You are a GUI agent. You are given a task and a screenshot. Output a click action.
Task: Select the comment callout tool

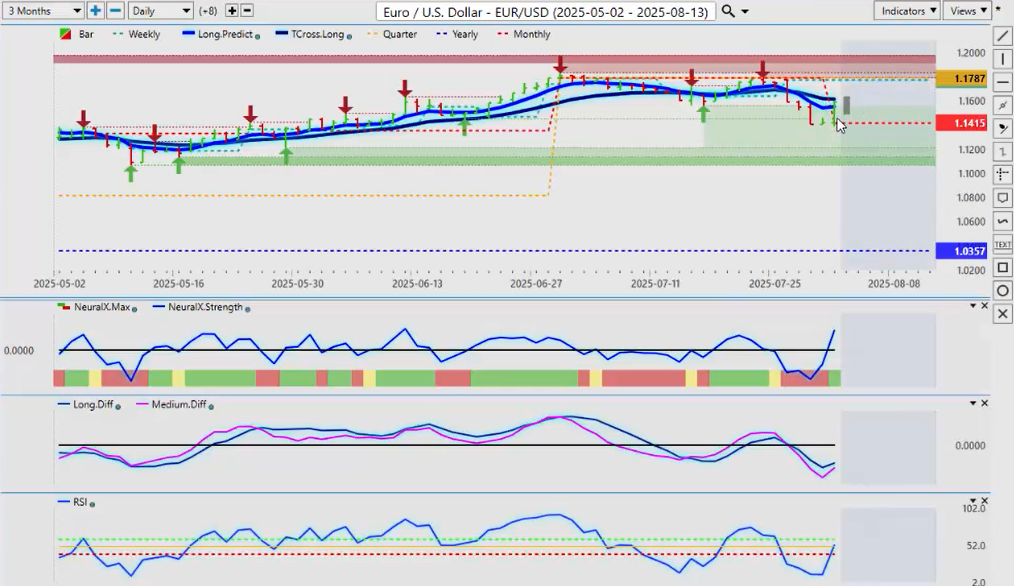click(x=1003, y=198)
